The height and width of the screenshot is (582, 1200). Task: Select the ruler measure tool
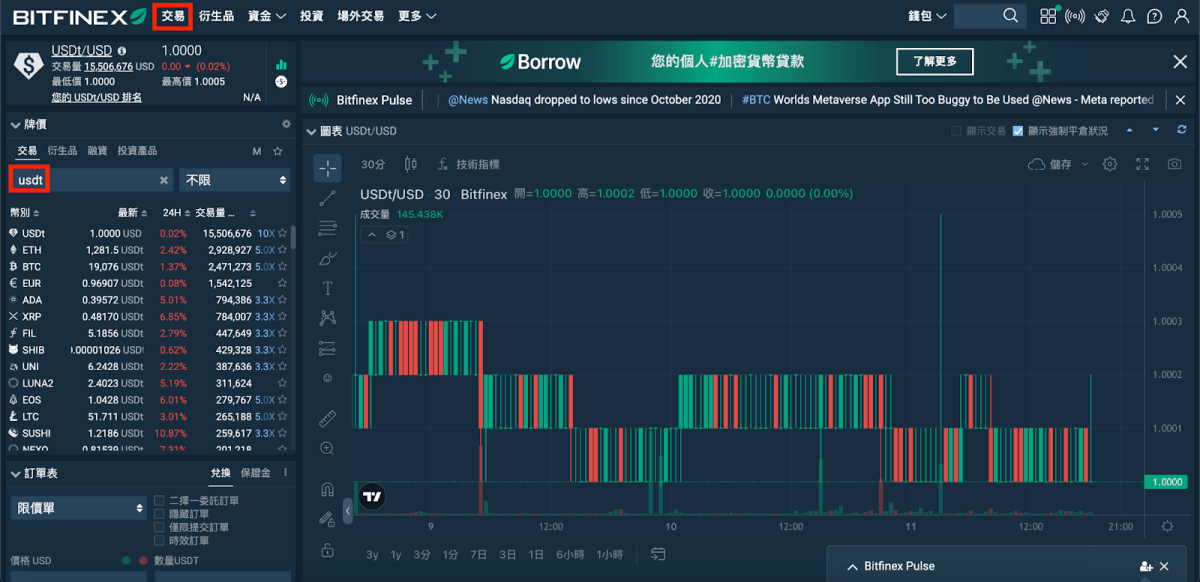[x=327, y=418]
